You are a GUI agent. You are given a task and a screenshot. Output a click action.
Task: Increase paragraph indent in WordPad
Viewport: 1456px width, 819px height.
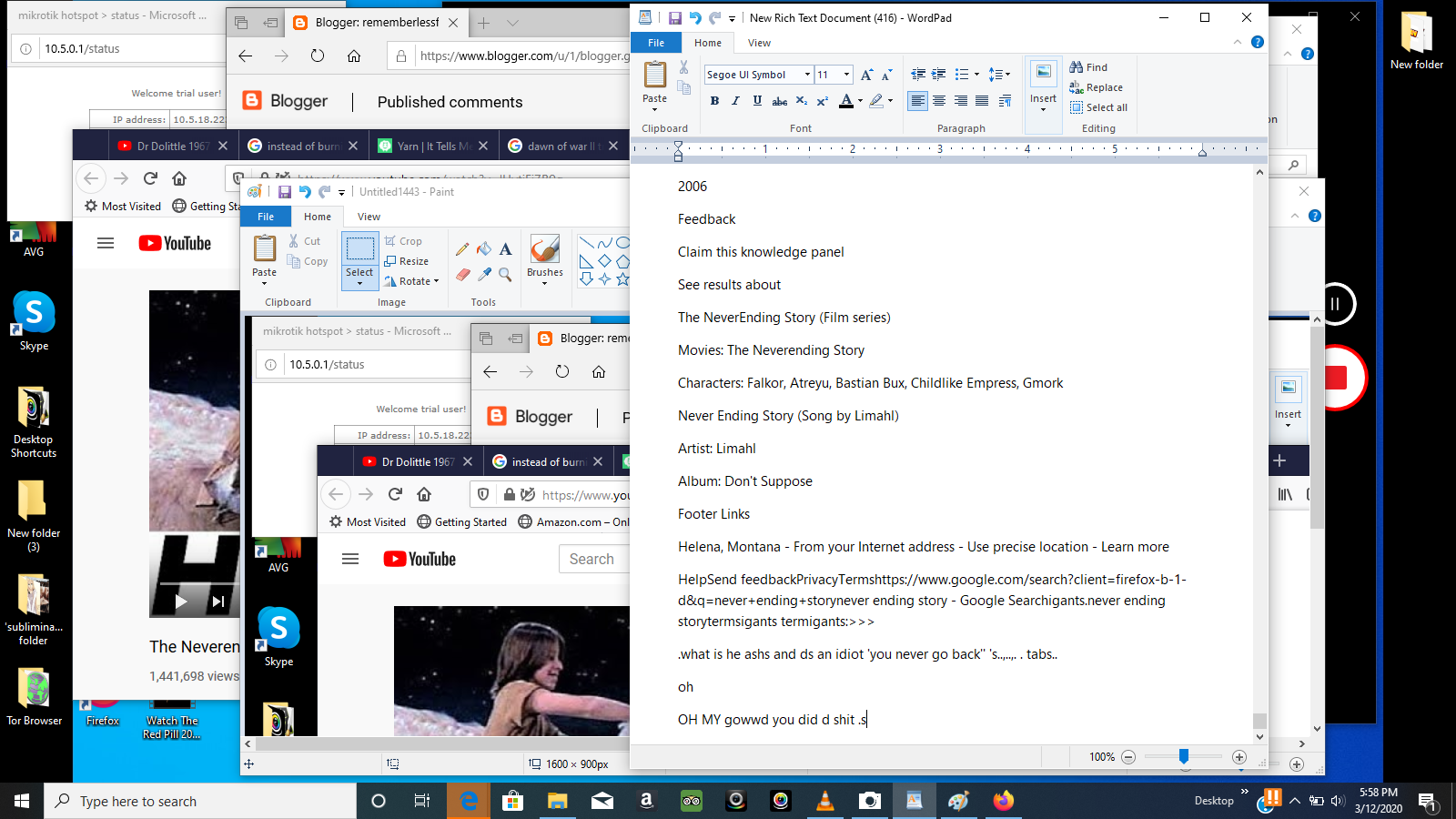click(939, 75)
